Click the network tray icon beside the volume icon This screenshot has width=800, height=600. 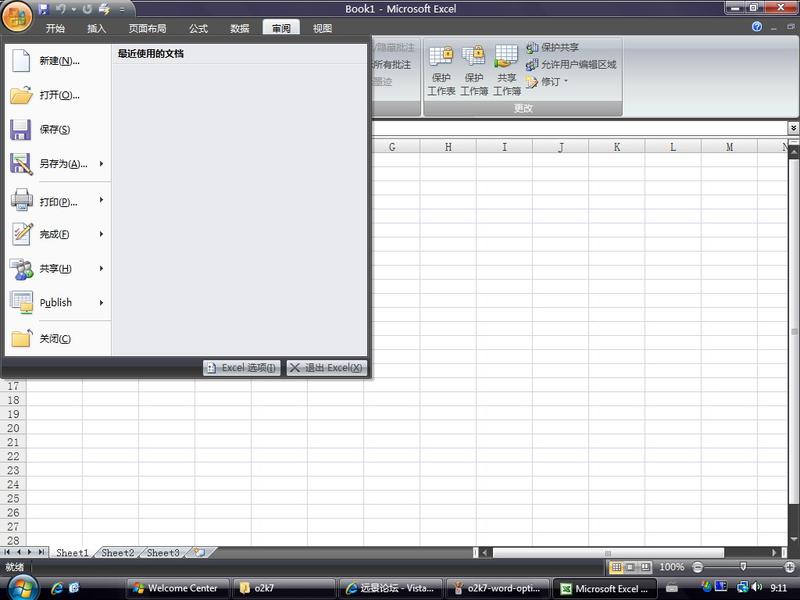(743, 587)
